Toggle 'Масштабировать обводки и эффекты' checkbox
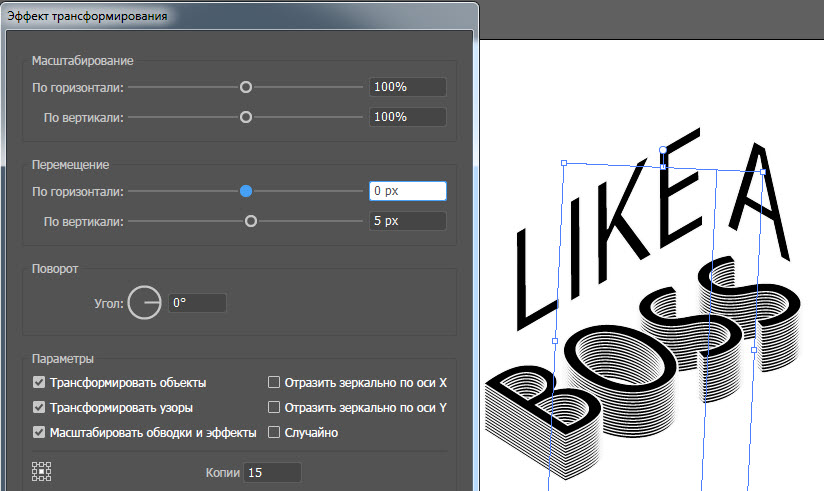824x491 pixels. tap(39, 432)
